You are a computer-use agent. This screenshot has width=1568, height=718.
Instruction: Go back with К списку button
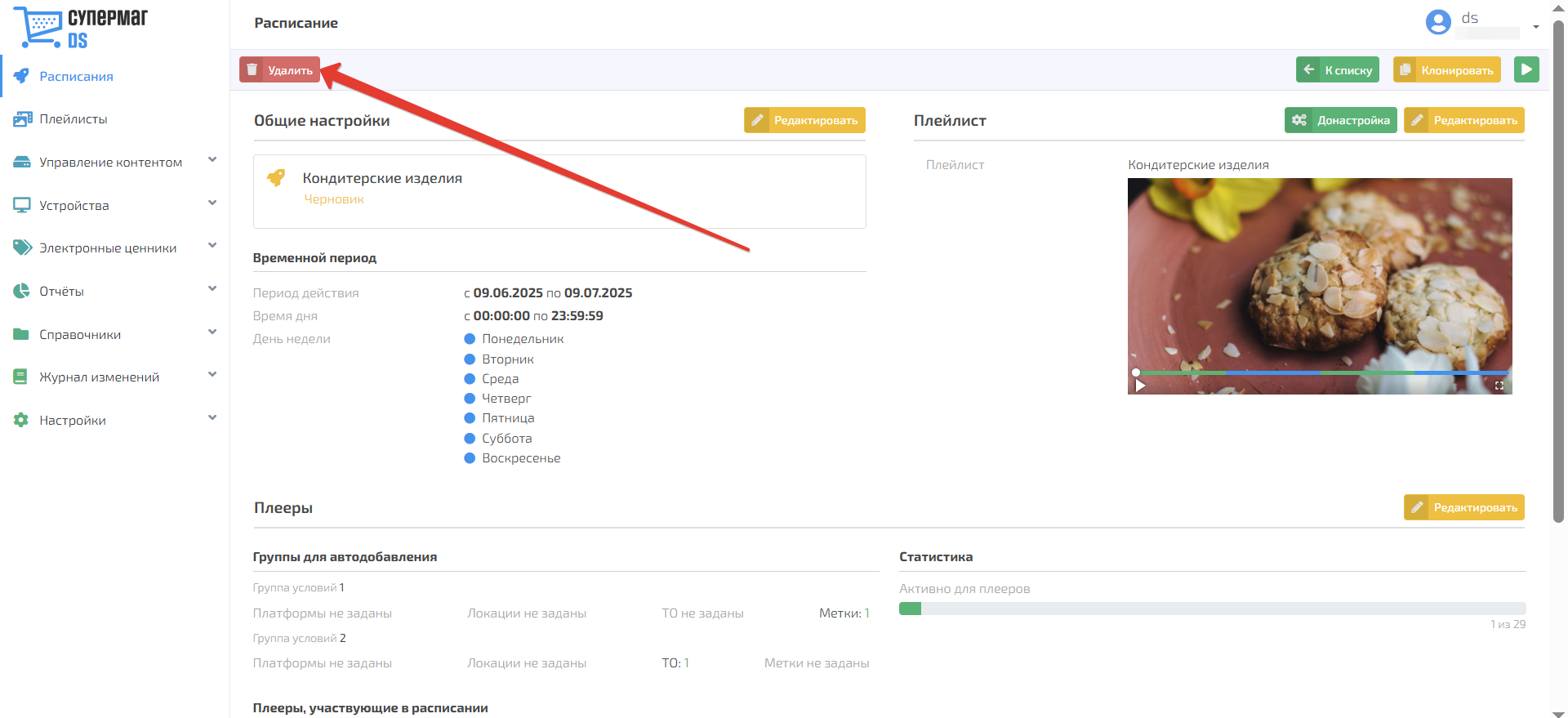coord(1338,69)
